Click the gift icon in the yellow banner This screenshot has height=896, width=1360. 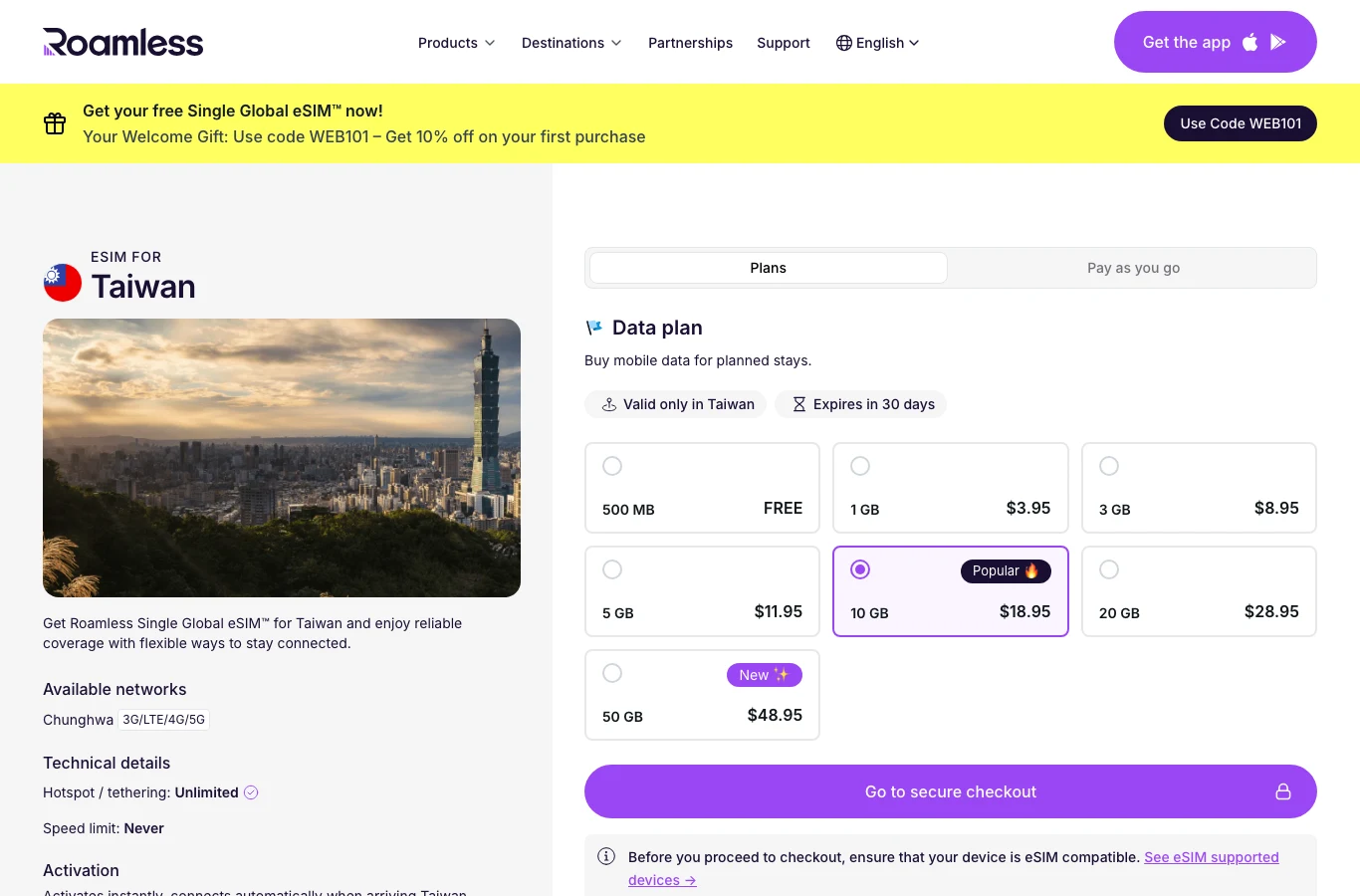(x=55, y=123)
